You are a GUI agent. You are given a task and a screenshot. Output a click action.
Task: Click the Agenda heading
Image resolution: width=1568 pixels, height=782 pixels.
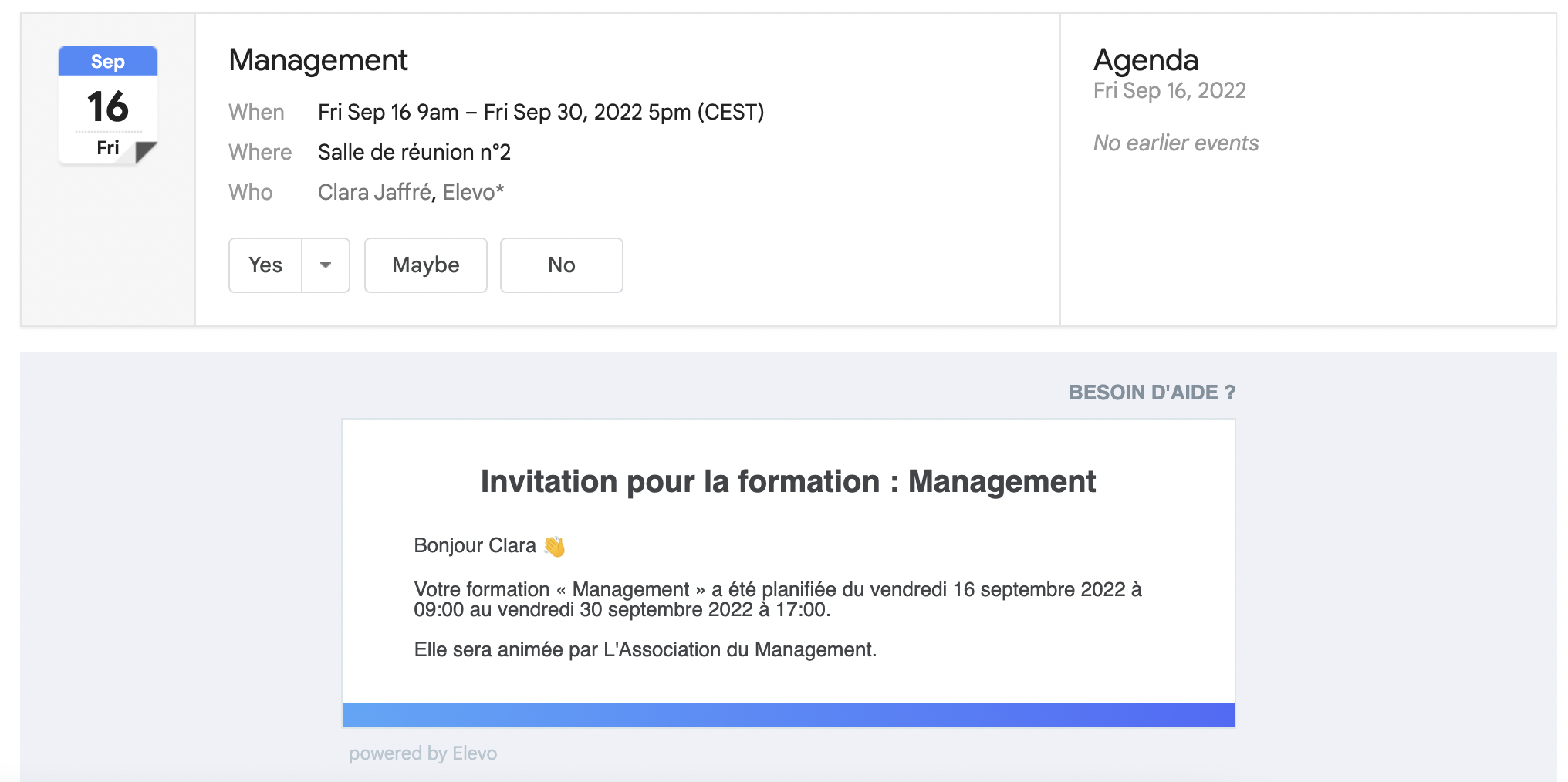coord(1146,60)
